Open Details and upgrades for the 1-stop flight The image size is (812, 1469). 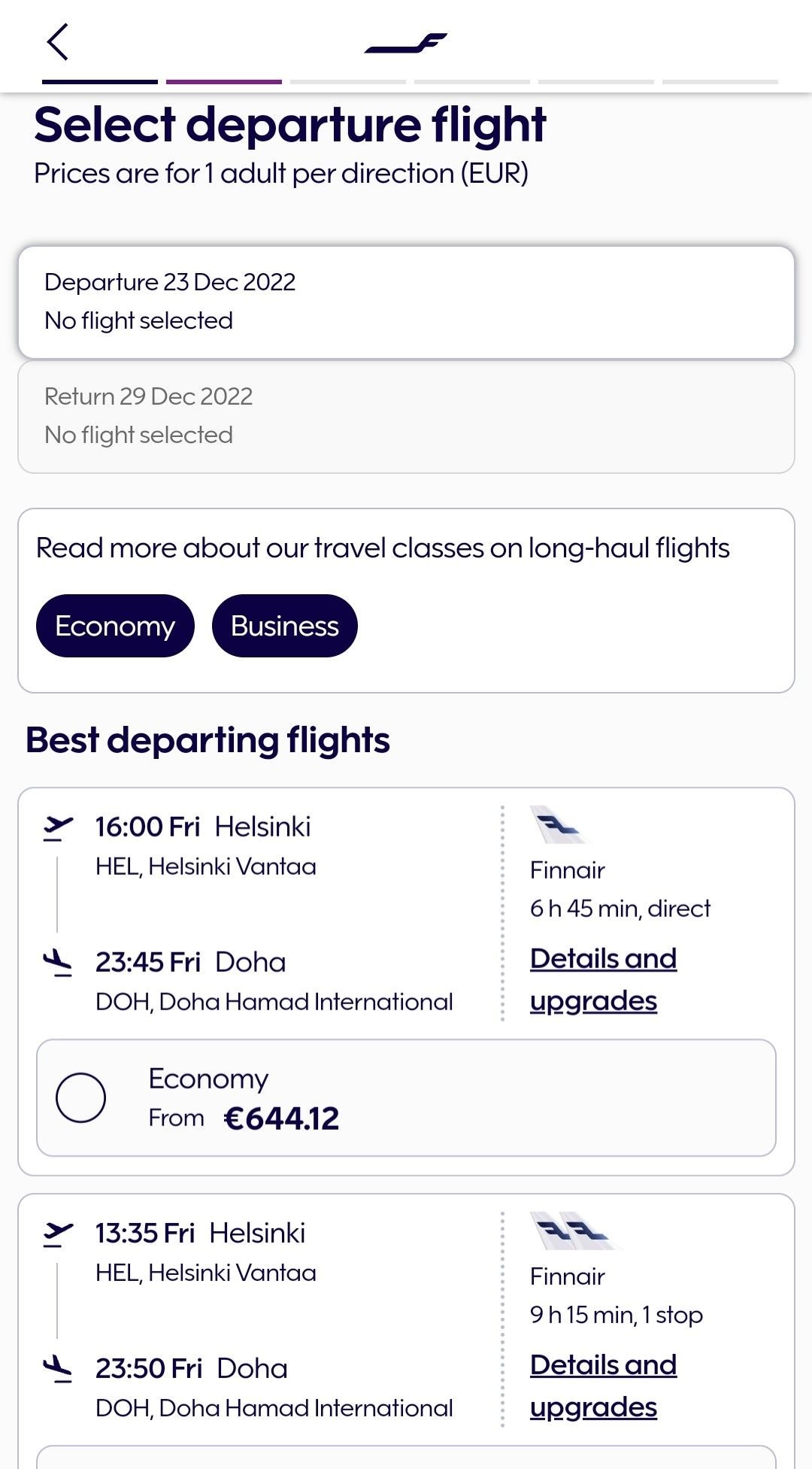(604, 1386)
